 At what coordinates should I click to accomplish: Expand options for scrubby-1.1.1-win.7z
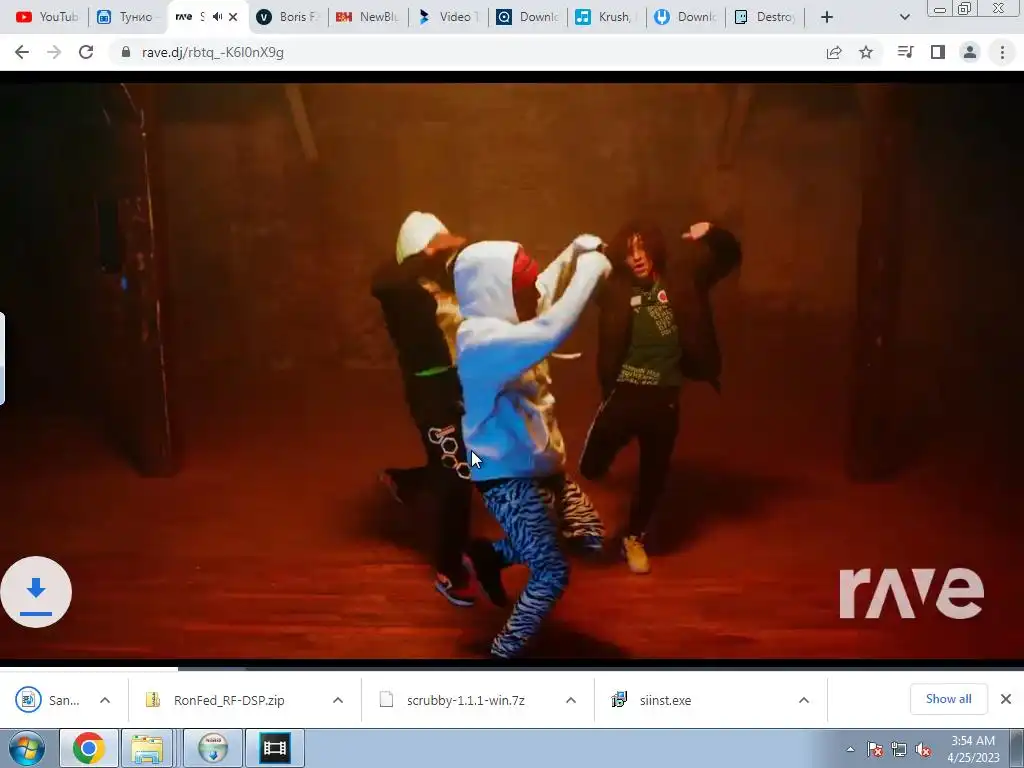coord(571,700)
